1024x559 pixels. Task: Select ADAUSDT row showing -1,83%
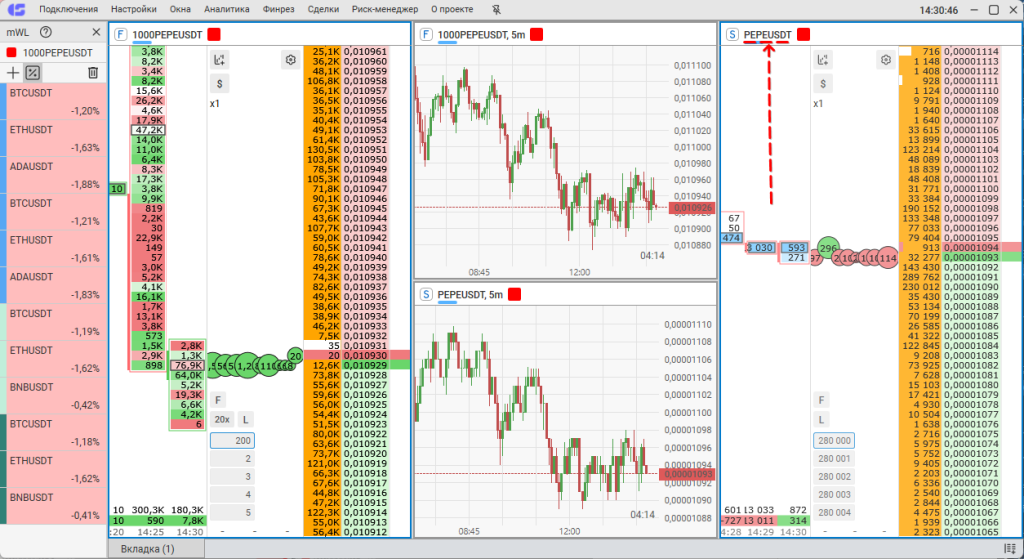(56, 285)
